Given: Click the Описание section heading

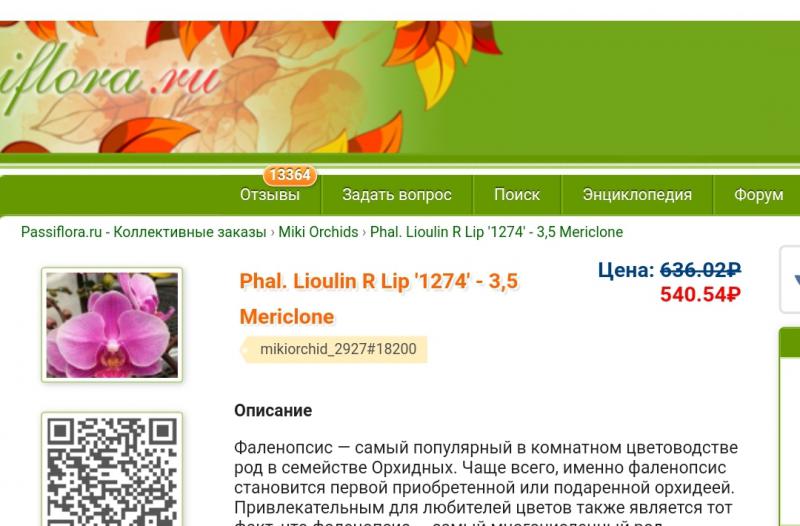Looking at the screenshot, I should tap(273, 410).
